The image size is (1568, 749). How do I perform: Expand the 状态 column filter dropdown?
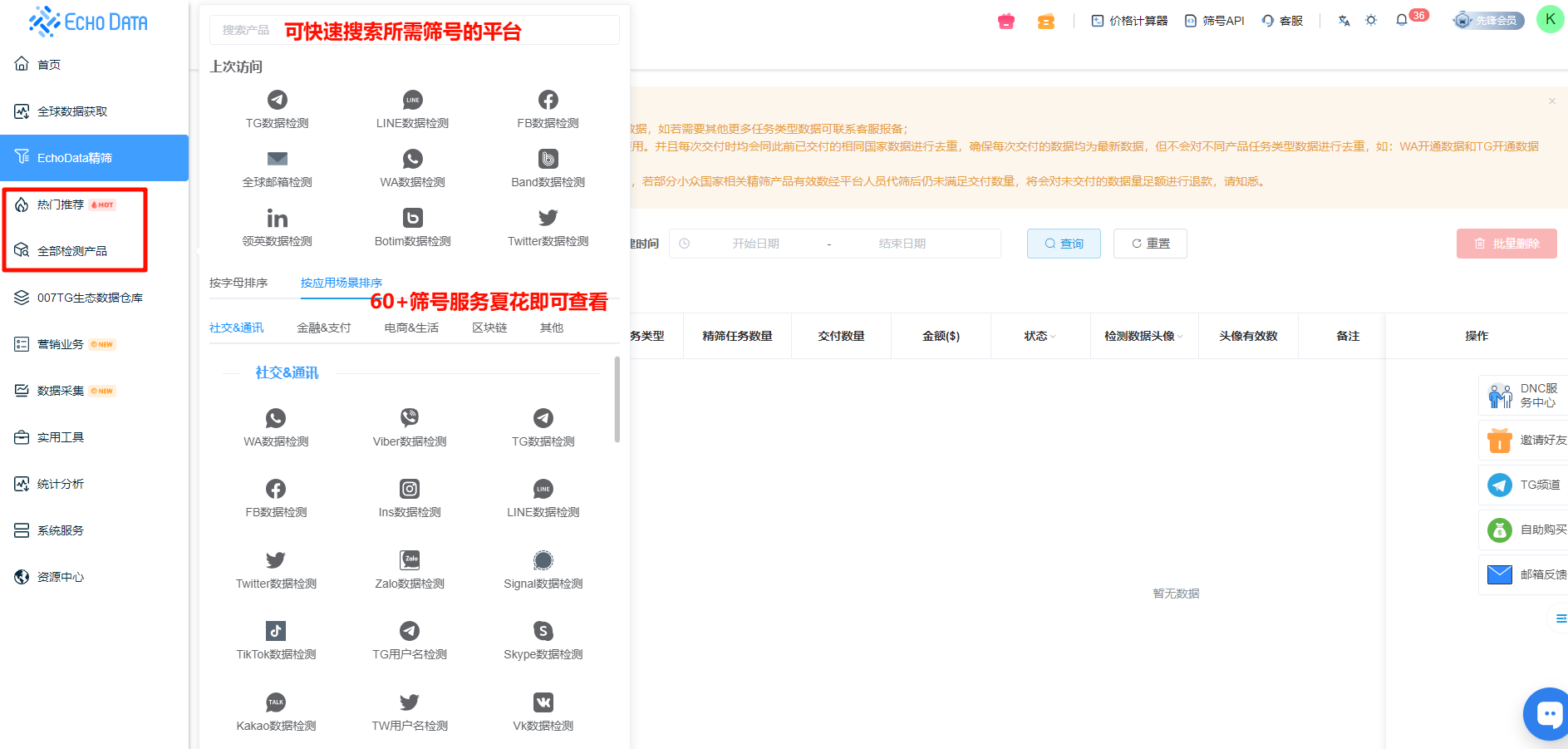point(1053,337)
